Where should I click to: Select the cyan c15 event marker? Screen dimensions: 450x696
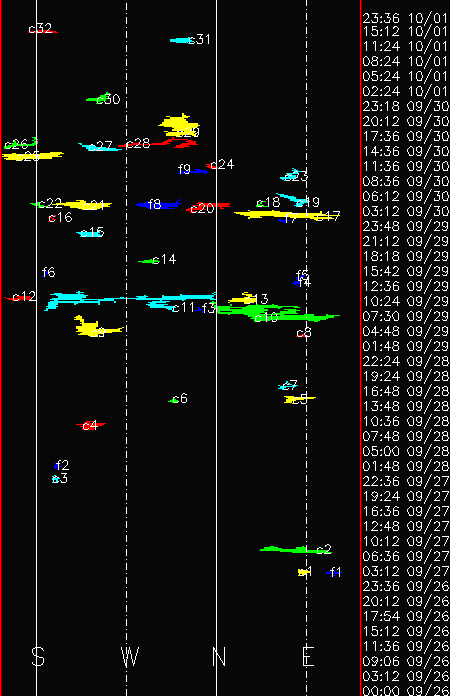91,233
